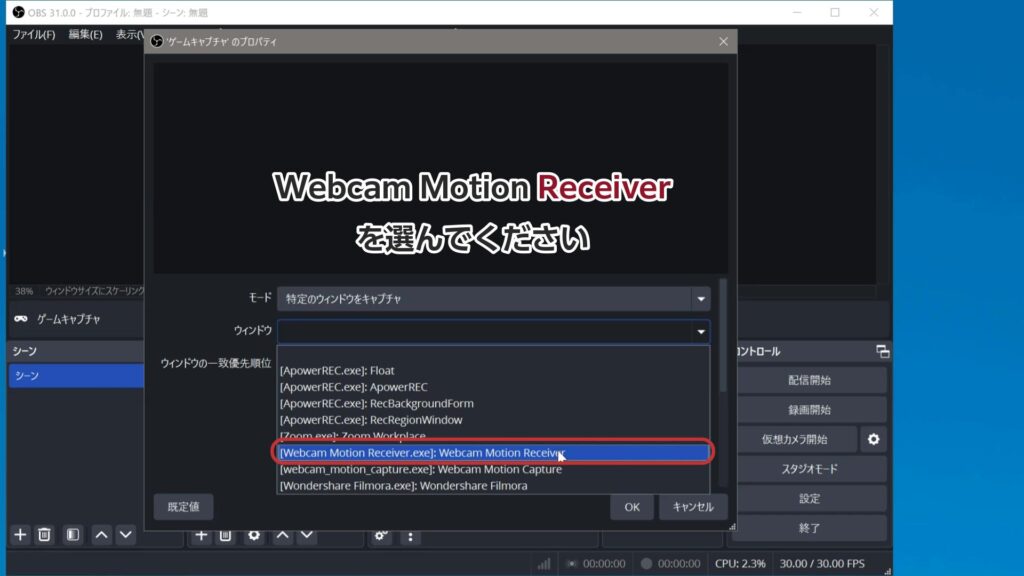Click the 既定値 defaults button
The width and height of the screenshot is (1024, 576).
click(183, 507)
